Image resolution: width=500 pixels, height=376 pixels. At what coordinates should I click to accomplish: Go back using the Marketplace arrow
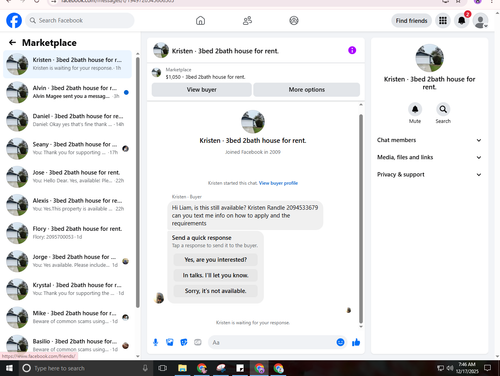click(12, 42)
